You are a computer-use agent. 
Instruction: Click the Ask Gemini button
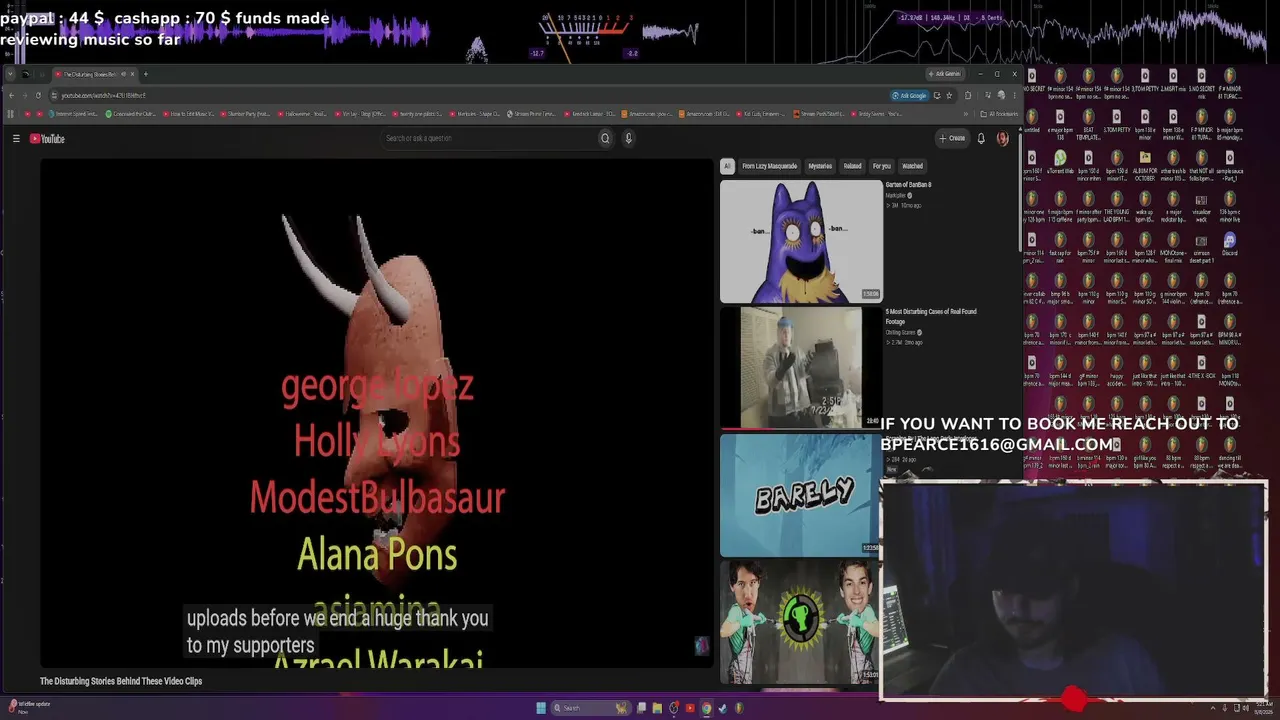[944, 74]
